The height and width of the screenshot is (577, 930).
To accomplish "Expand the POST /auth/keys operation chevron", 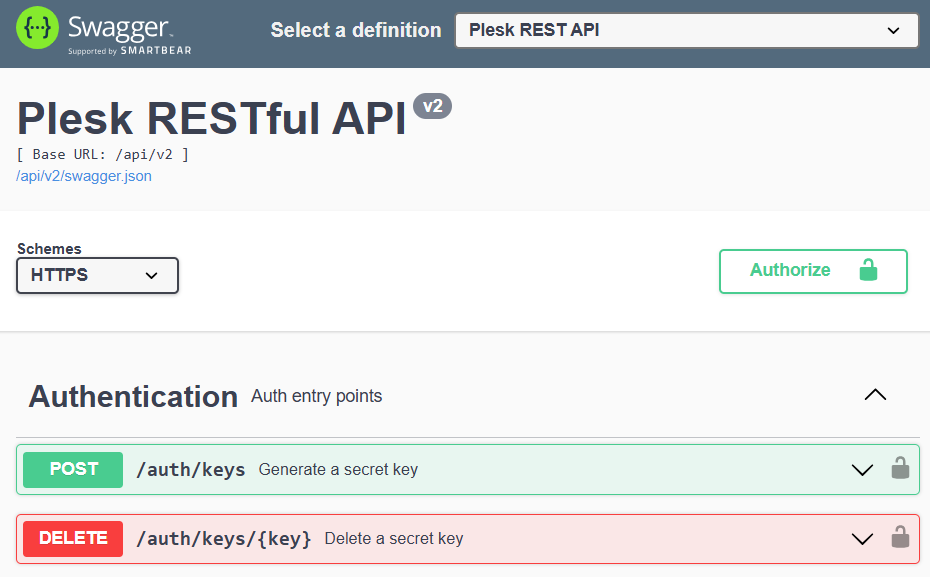I will click(x=862, y=470).
